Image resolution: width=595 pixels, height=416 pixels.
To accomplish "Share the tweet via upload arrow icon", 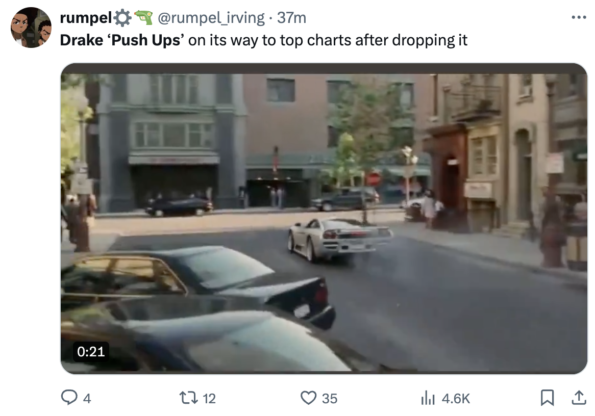I will click(579, 397).
